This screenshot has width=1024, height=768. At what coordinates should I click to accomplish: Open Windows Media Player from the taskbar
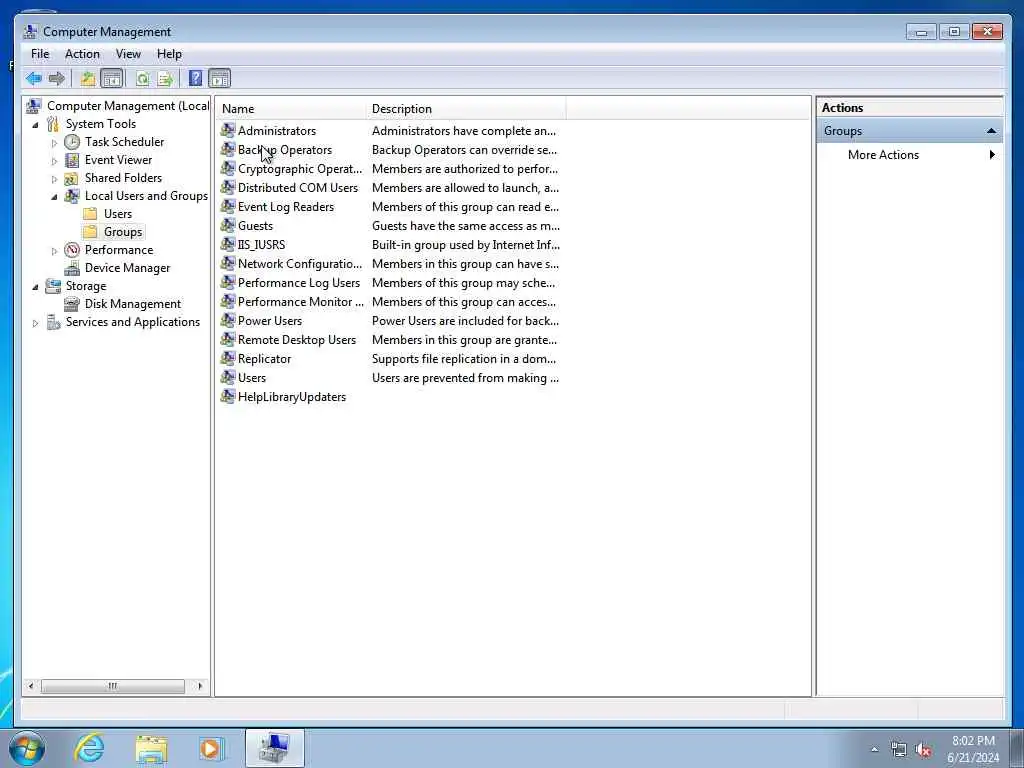212,748
